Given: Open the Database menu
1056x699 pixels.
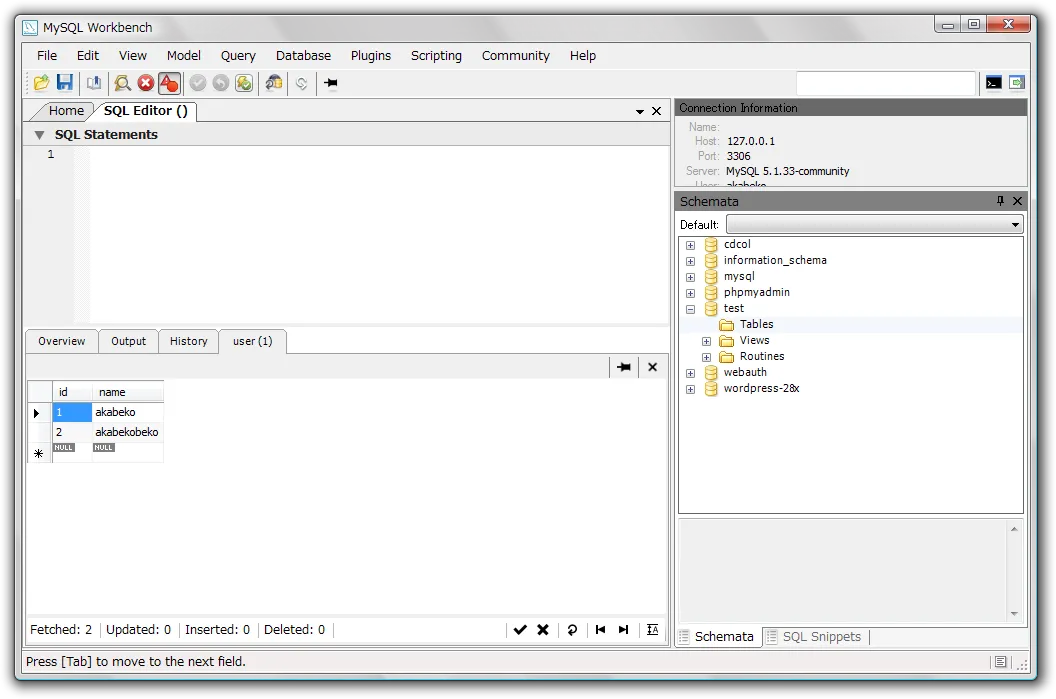Looking at the screenshot, I should (x=303, y=56).
